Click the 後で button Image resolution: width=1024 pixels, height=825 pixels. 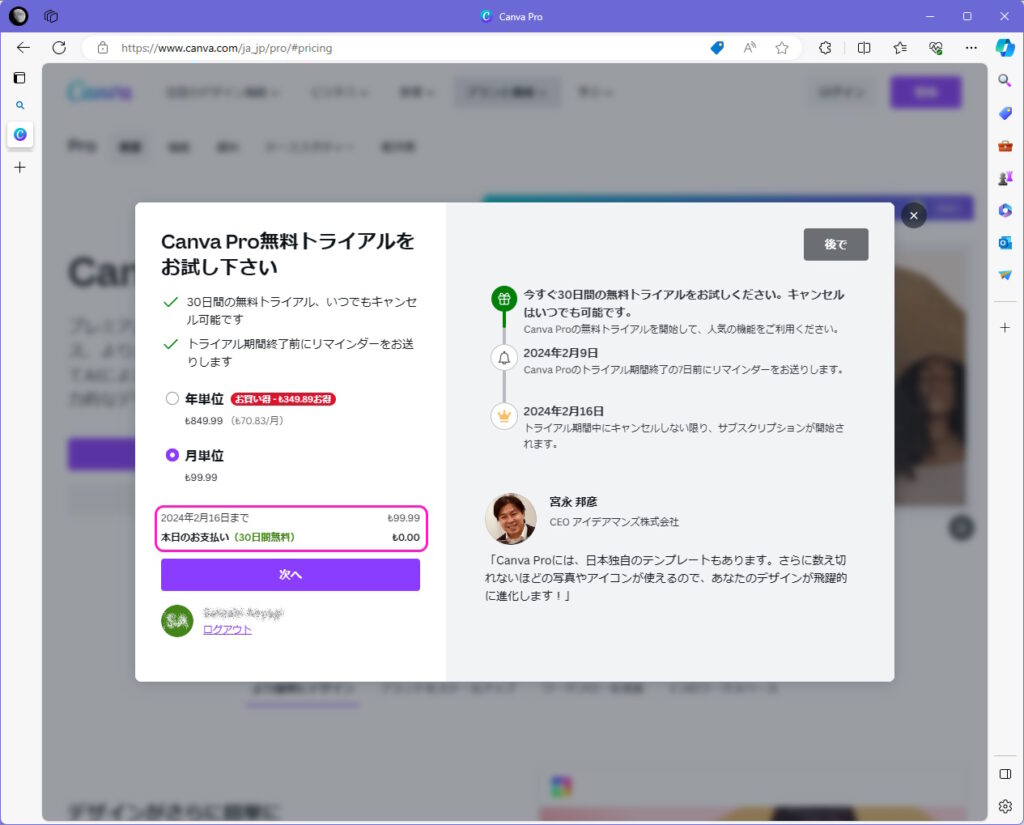coord(836,244)
